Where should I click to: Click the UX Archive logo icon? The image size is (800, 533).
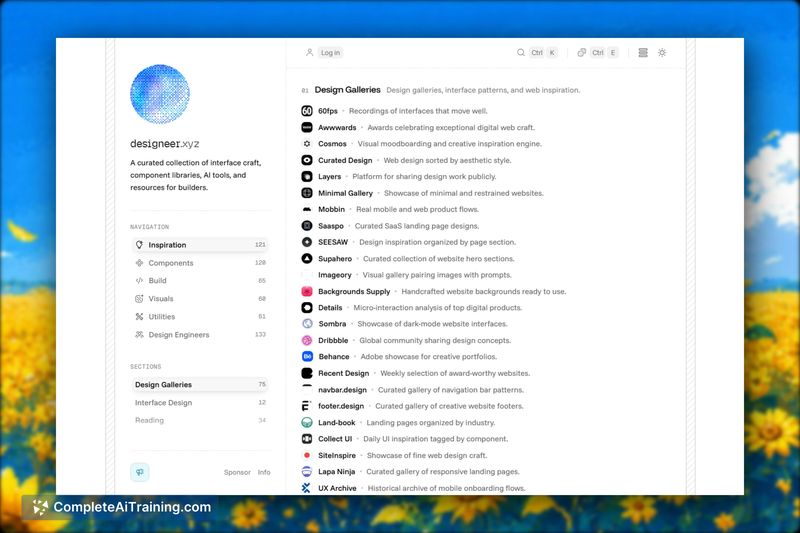306,488
